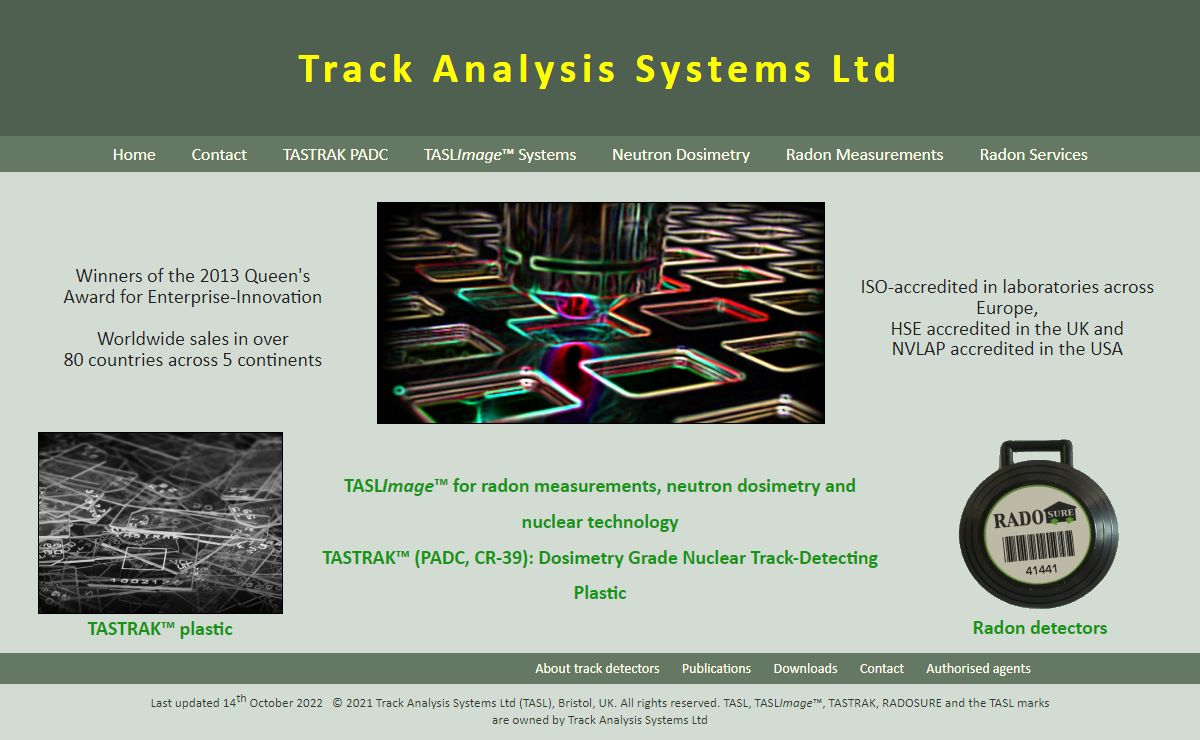1200x740 pixels.
Task: Open the Home menu item
Action: tap(134, 154)
